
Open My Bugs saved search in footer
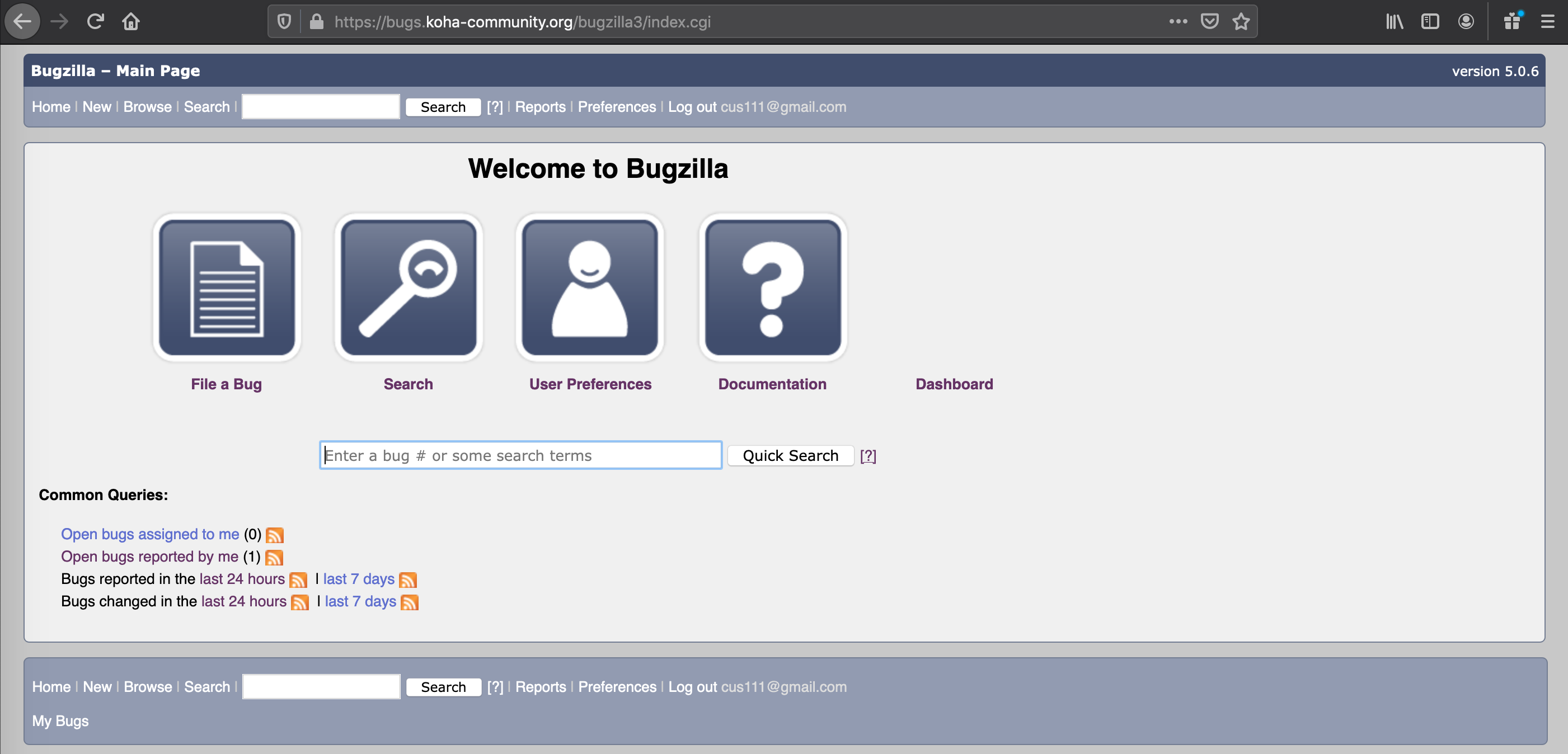60,721
